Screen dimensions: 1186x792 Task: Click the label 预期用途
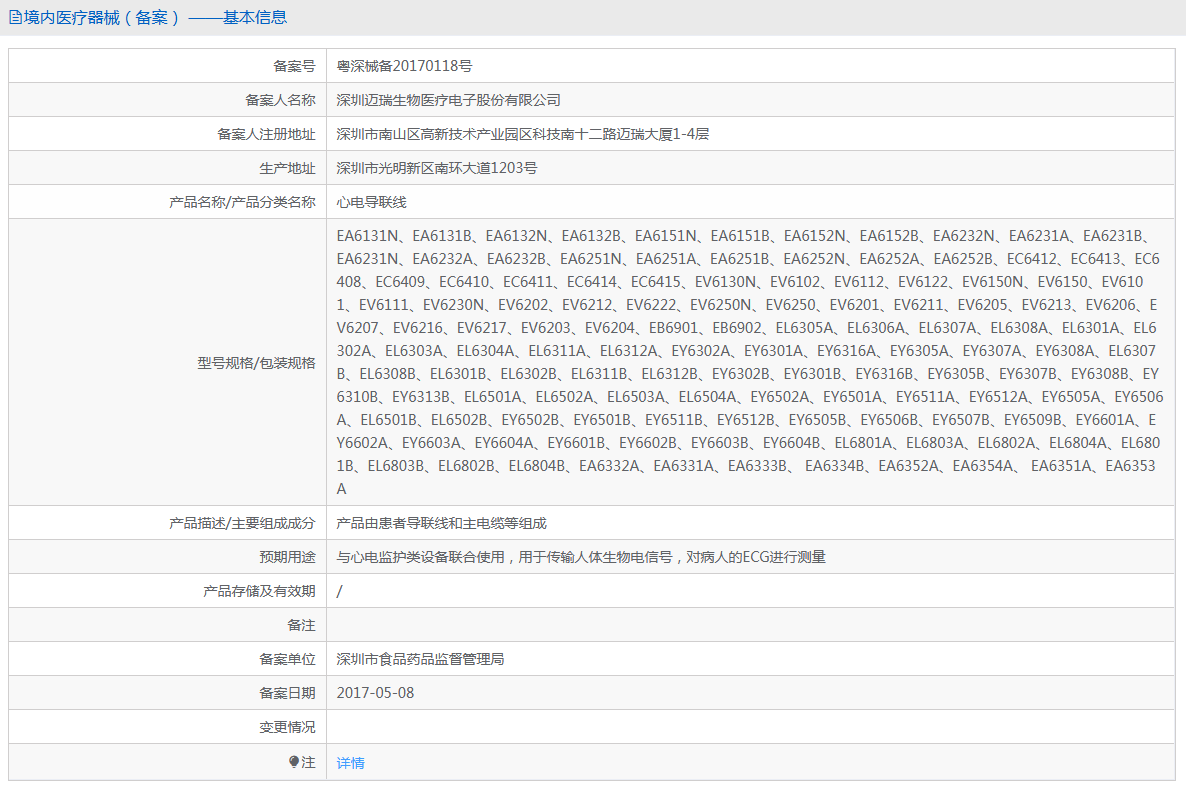pos(287,557)
